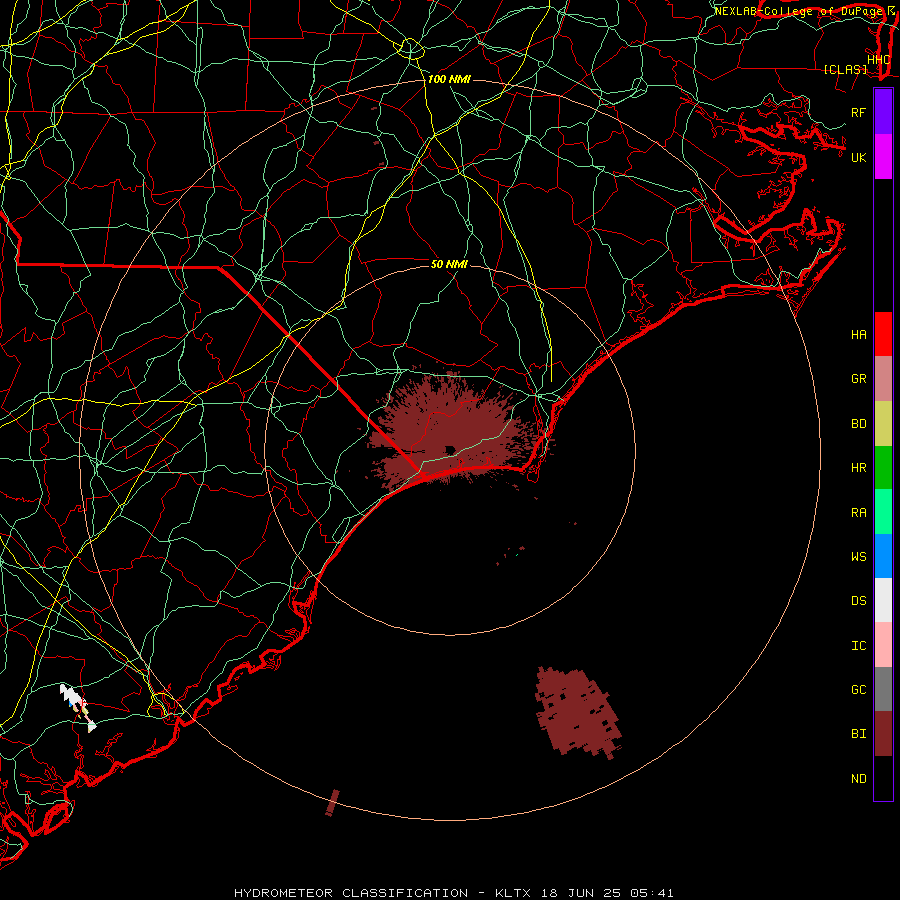Click the green HR legend swatch
Screen dimensions: 900x900
tap(883, 468)
